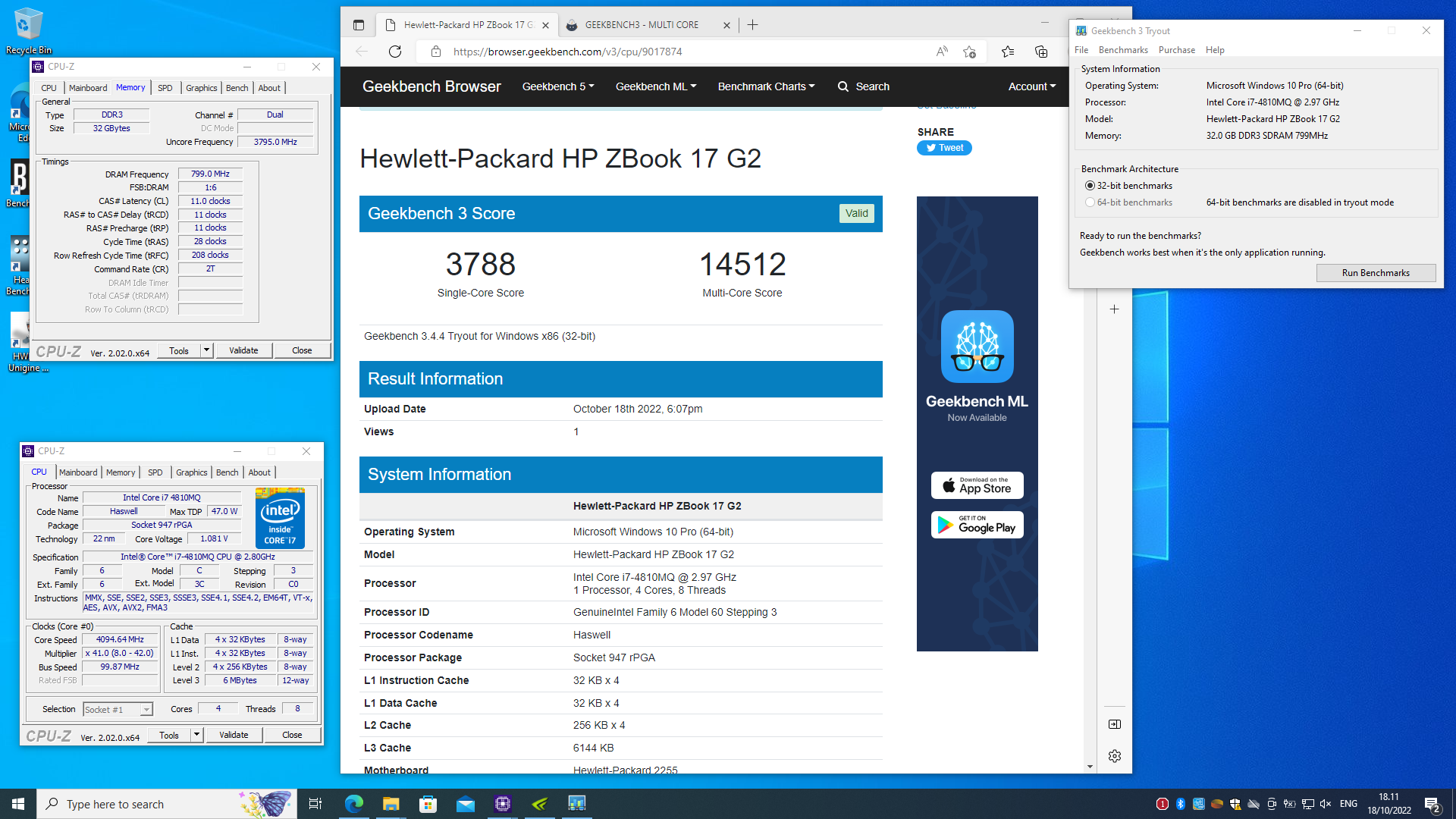
Task: Switch to SPD tab in upper CPU-Z window
Action: point(165,88)
